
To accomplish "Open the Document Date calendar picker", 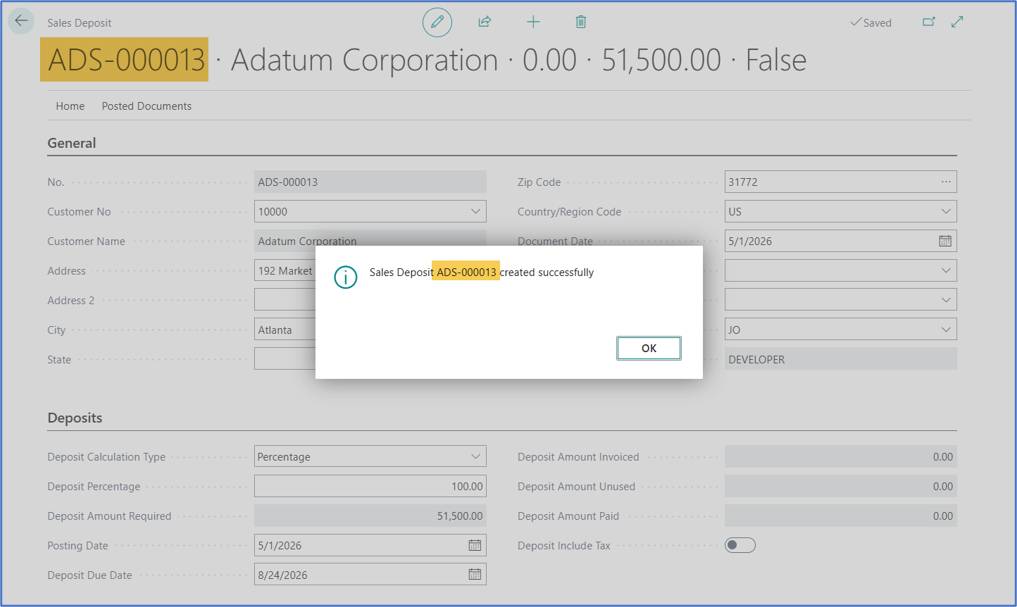I will pos(945,241).
